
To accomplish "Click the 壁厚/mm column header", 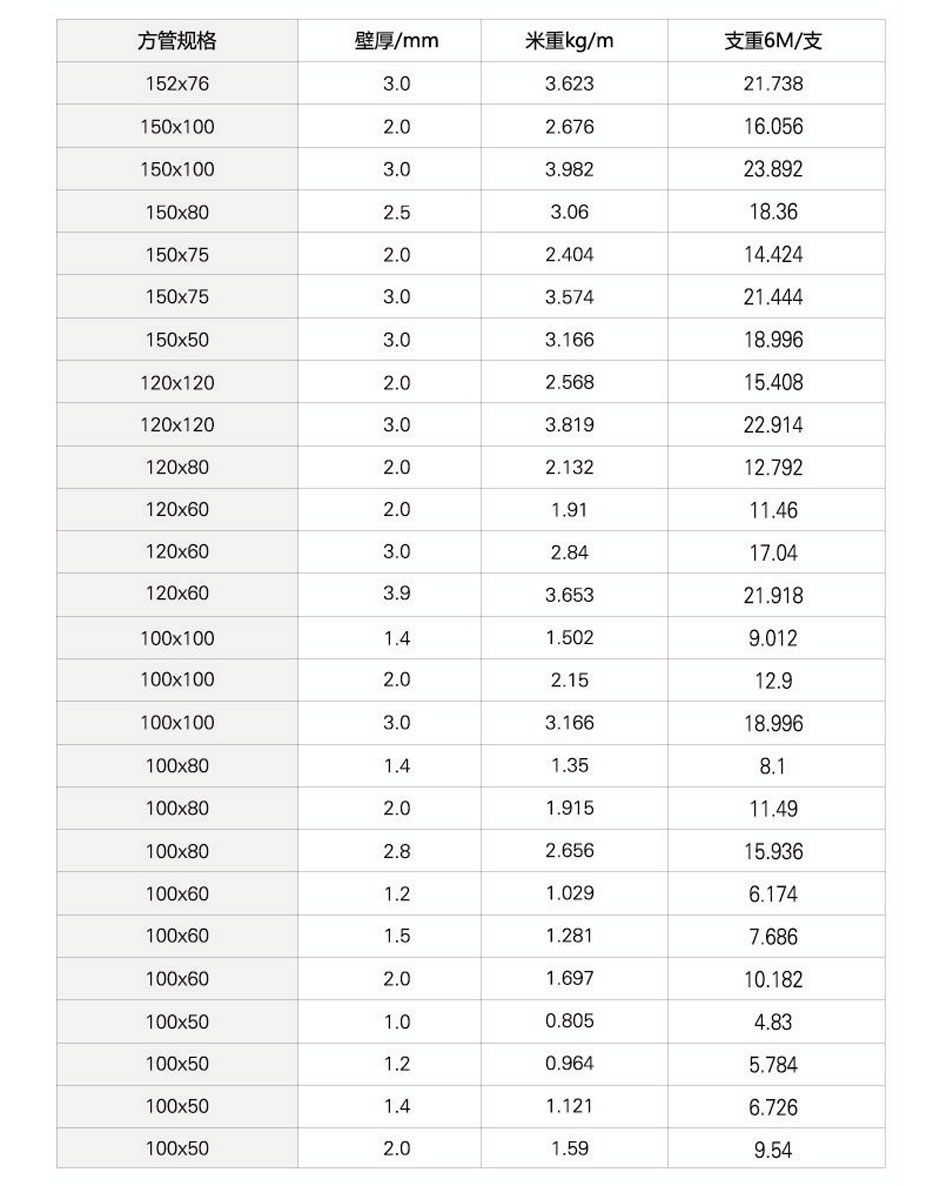I will click(396, 41).
